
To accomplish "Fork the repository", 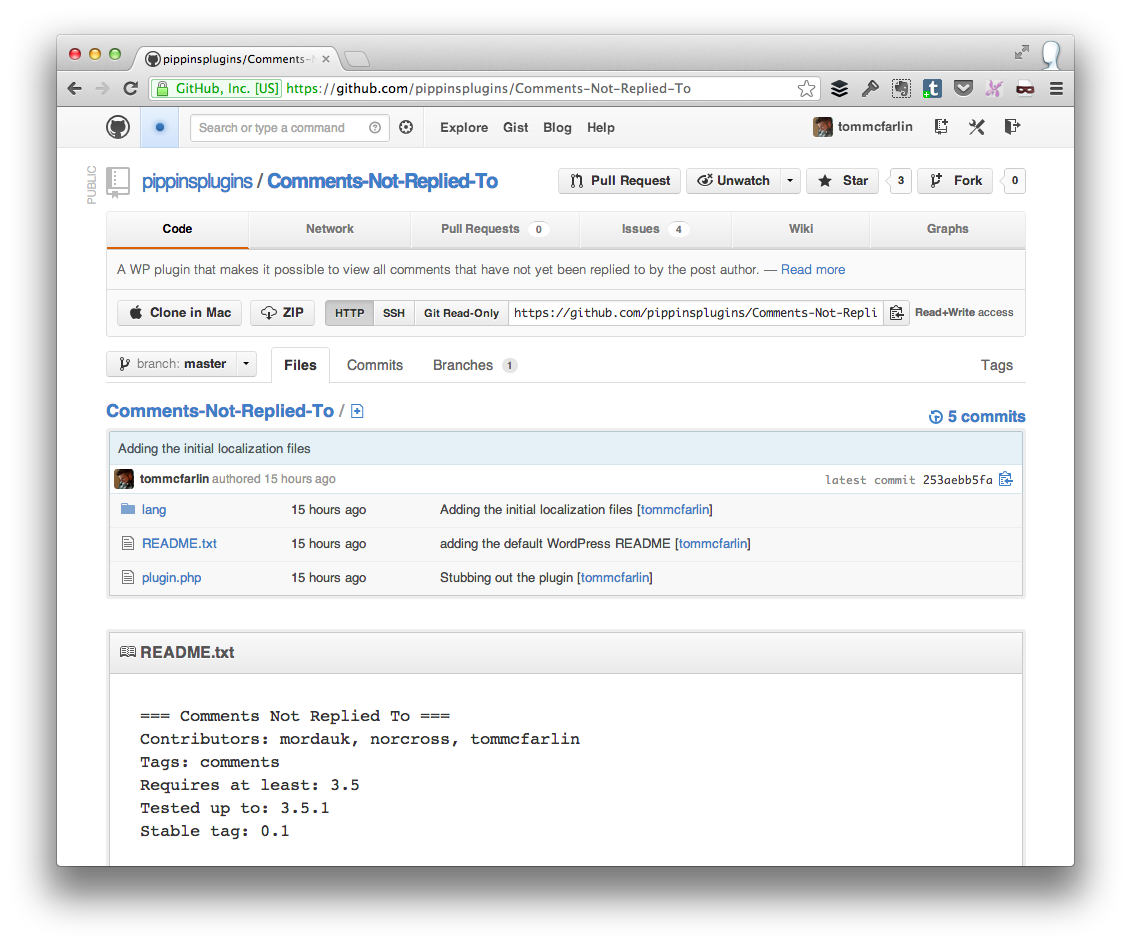I will click(954, 181).
